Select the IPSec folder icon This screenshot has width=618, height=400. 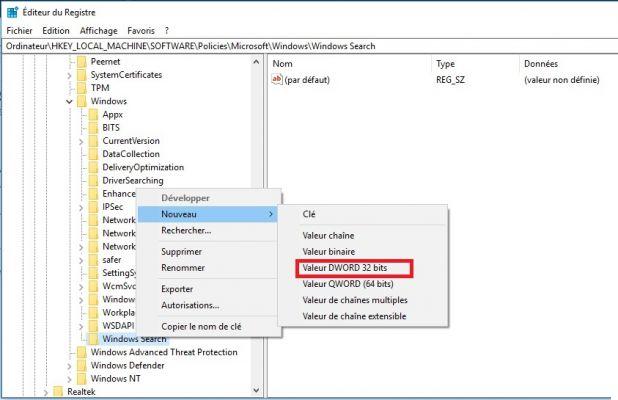(93, 207)
